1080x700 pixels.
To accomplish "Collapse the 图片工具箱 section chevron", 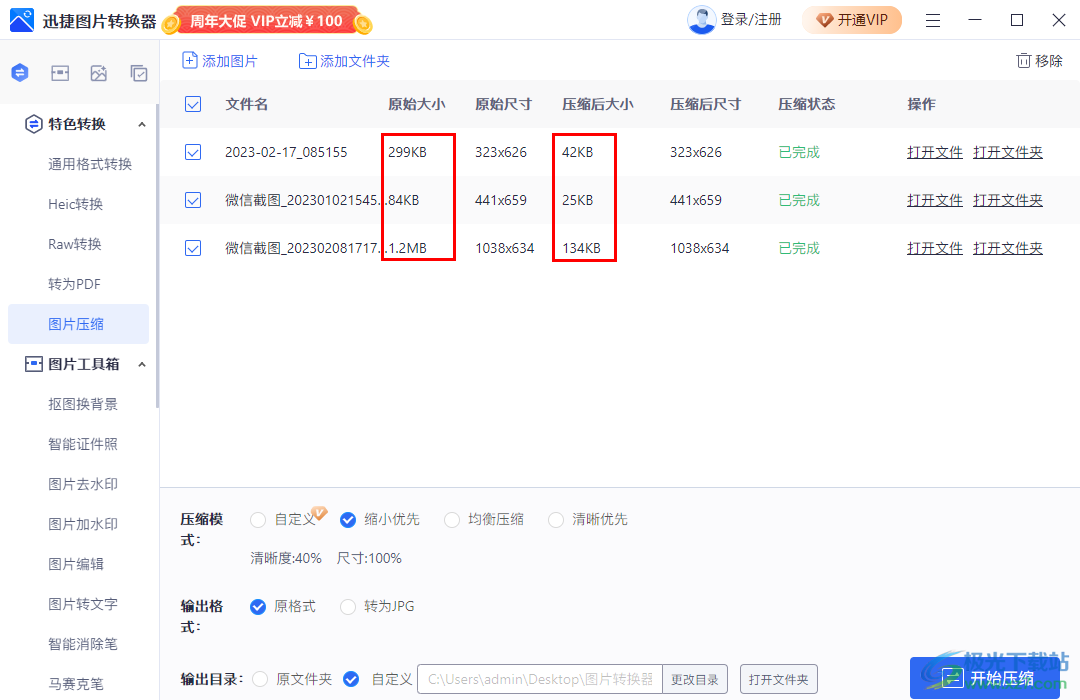I will coord(142,364).
